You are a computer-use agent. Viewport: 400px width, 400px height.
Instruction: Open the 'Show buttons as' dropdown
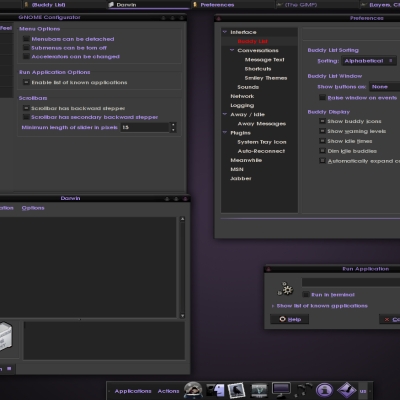click(385, 87)
